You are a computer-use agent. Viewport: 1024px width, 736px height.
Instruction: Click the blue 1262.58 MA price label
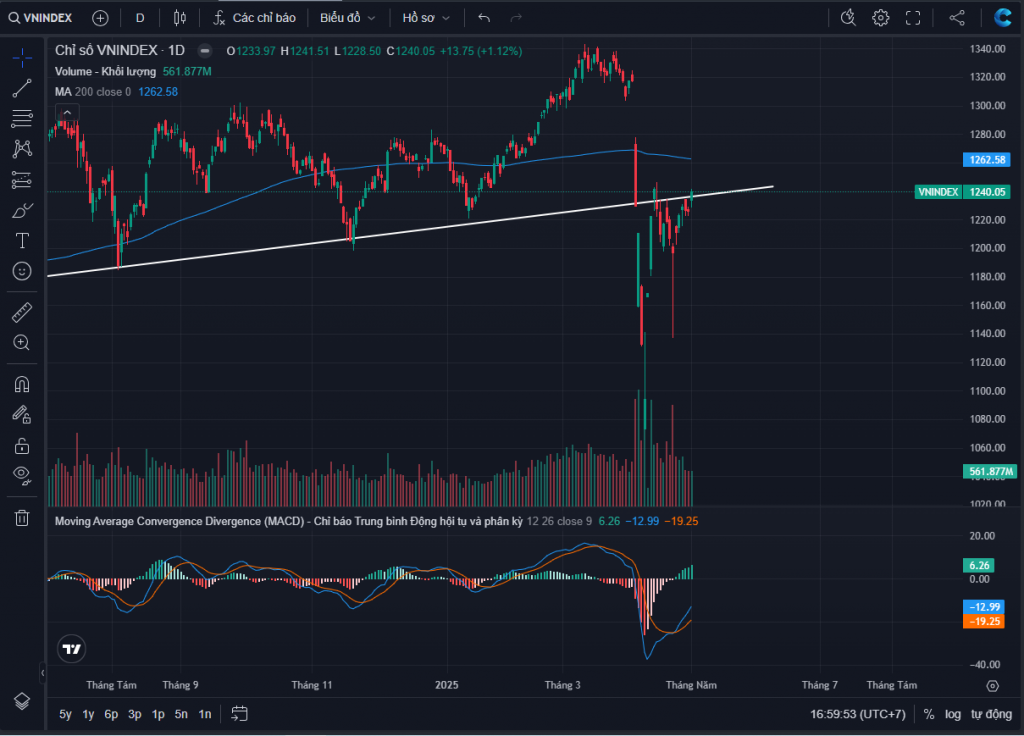coord(987,159)
